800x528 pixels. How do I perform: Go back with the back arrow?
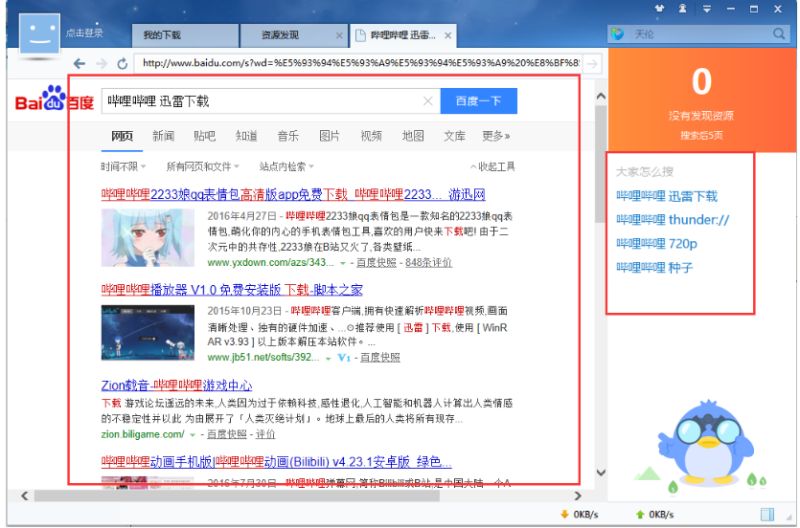(79, 63)
